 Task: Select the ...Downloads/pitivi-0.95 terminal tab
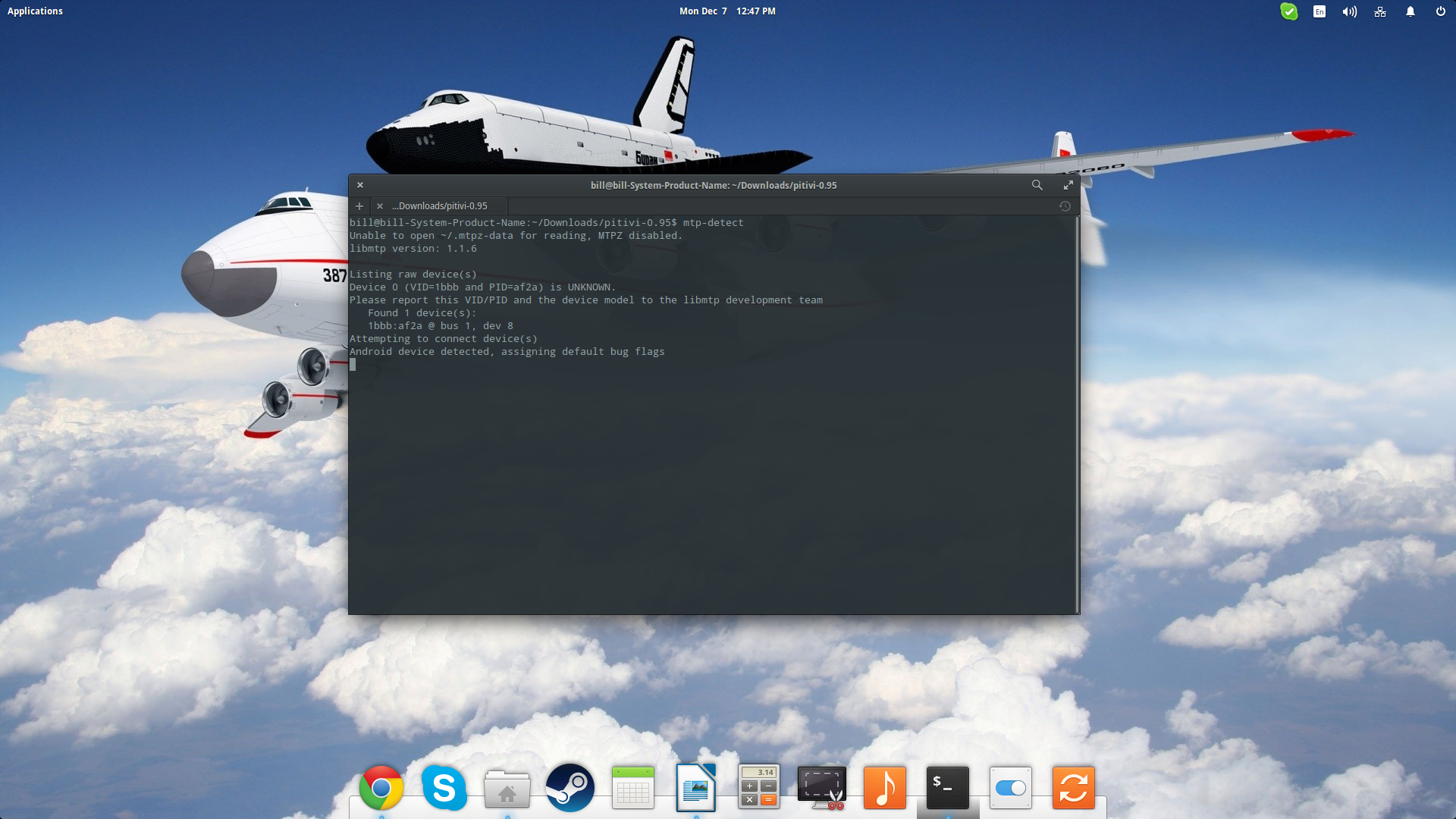[x=440, y=206]
